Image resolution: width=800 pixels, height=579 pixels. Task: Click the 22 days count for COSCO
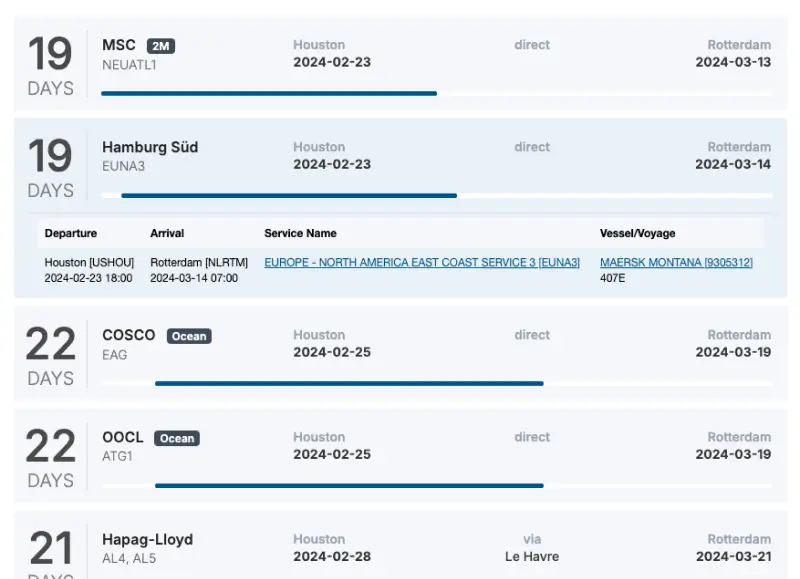tap(50, 344)
